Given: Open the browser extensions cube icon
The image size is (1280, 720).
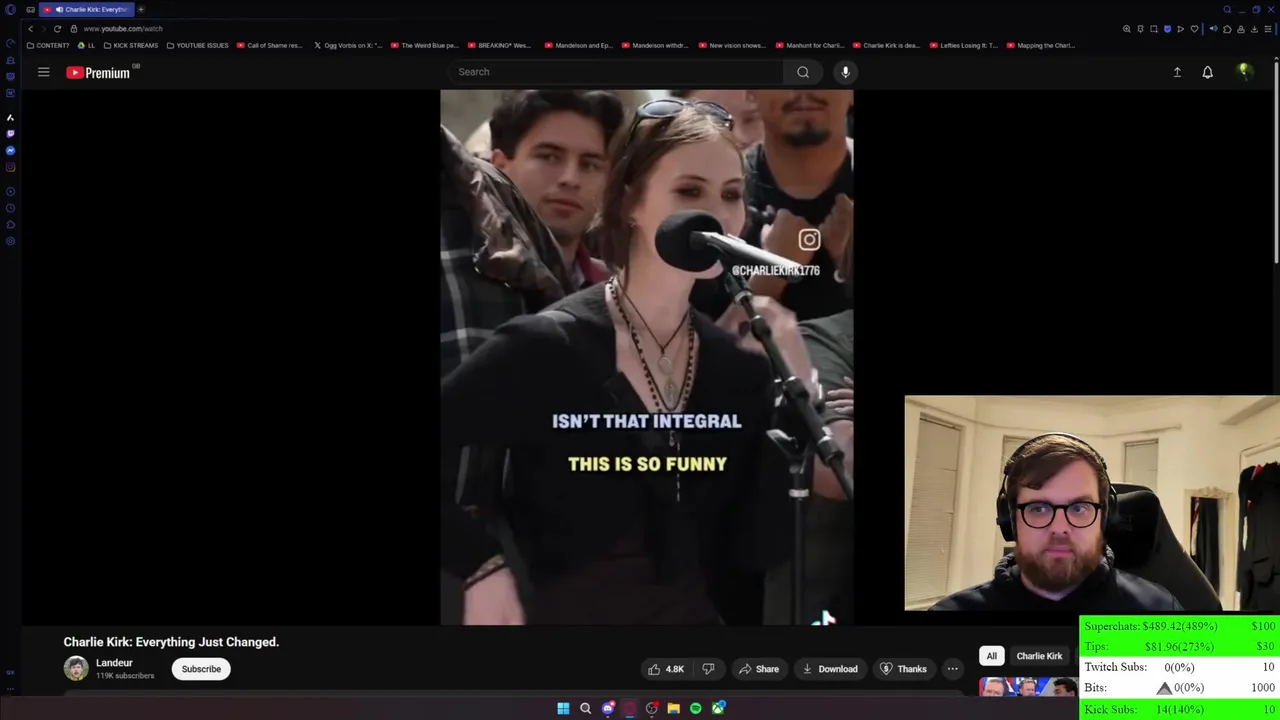Looking at the screenshot, I should (x=1227, y=29).
